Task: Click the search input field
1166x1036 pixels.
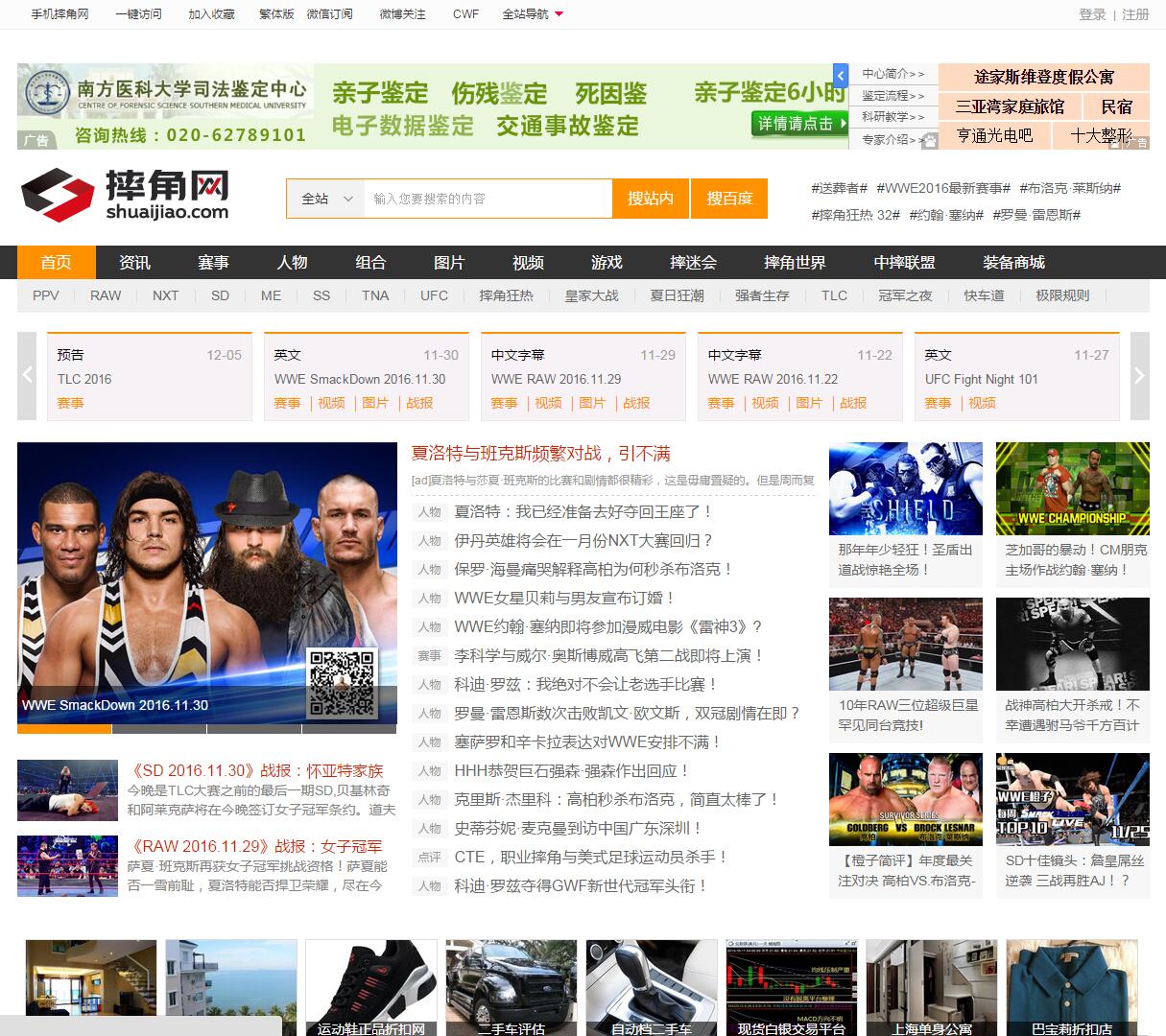Action: (x=488, y=199)
